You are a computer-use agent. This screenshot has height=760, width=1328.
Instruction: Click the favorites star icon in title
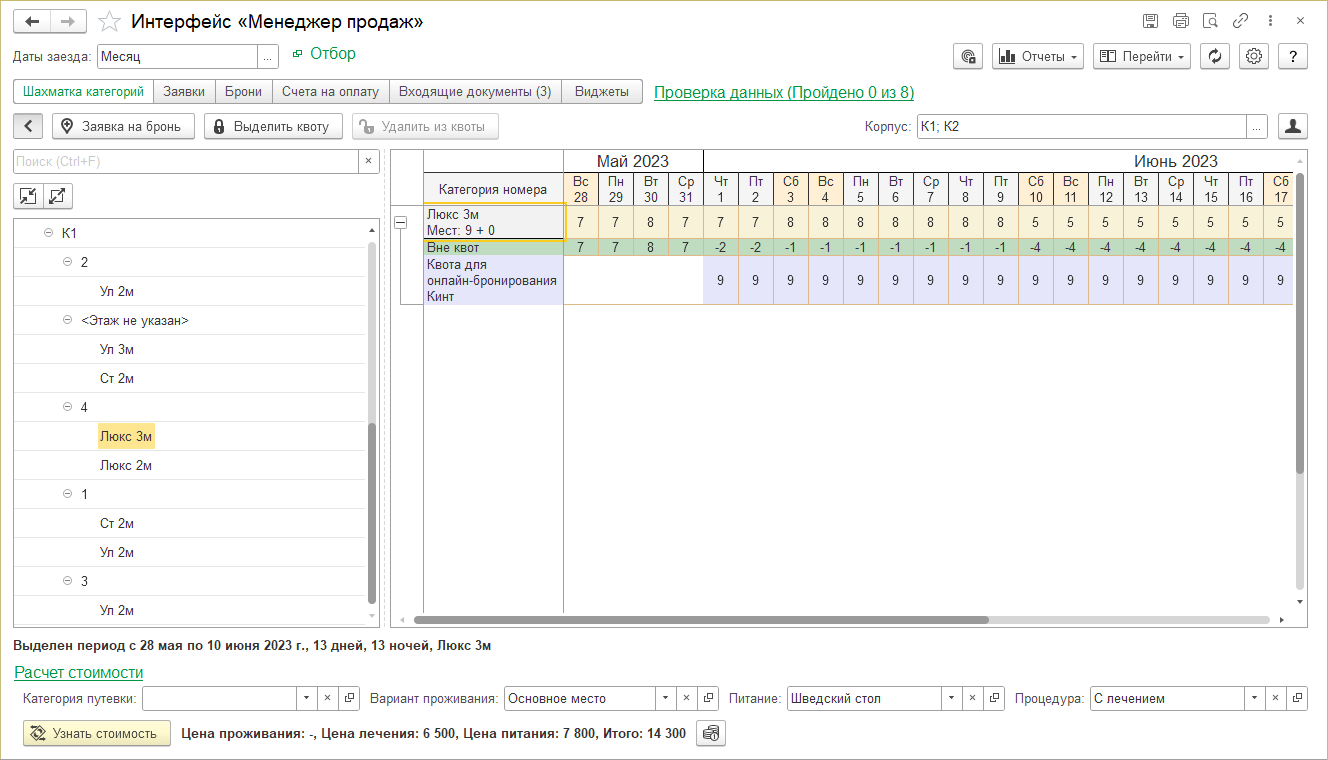pyautogui.click(x=110, y=22)
